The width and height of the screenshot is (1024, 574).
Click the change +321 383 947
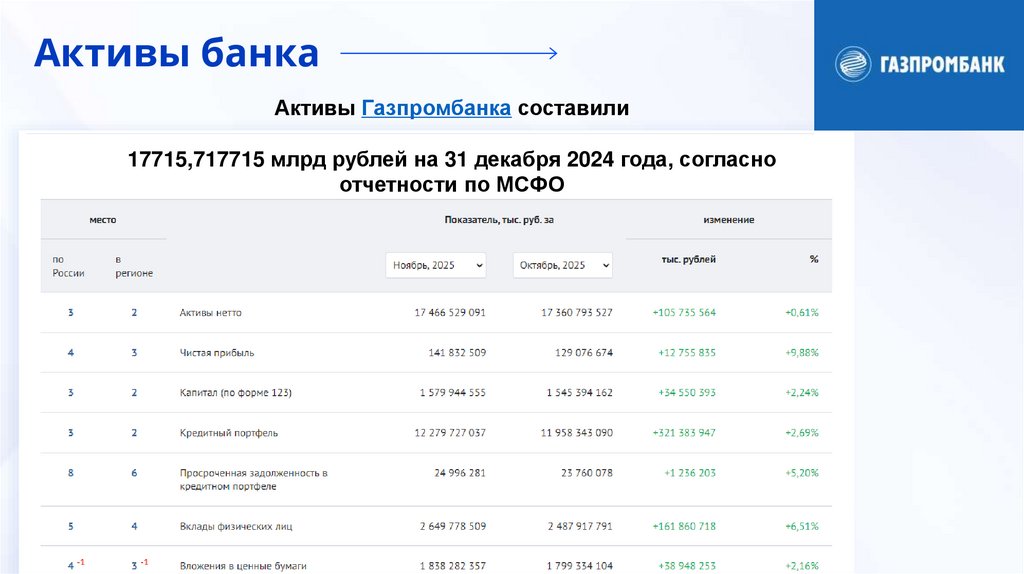pos(684,433)
